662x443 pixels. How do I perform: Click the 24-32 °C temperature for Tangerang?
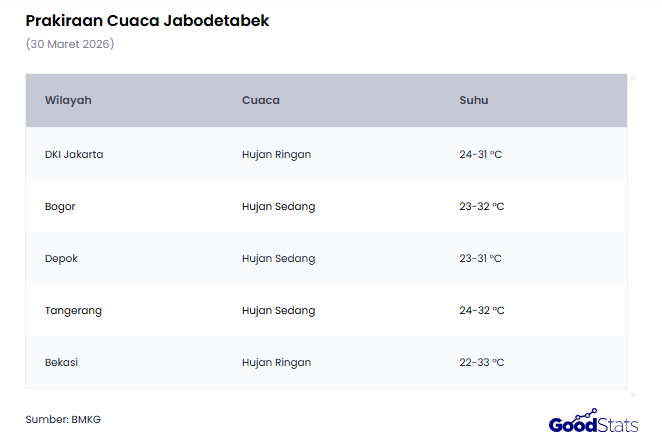[x=481, y=310]
